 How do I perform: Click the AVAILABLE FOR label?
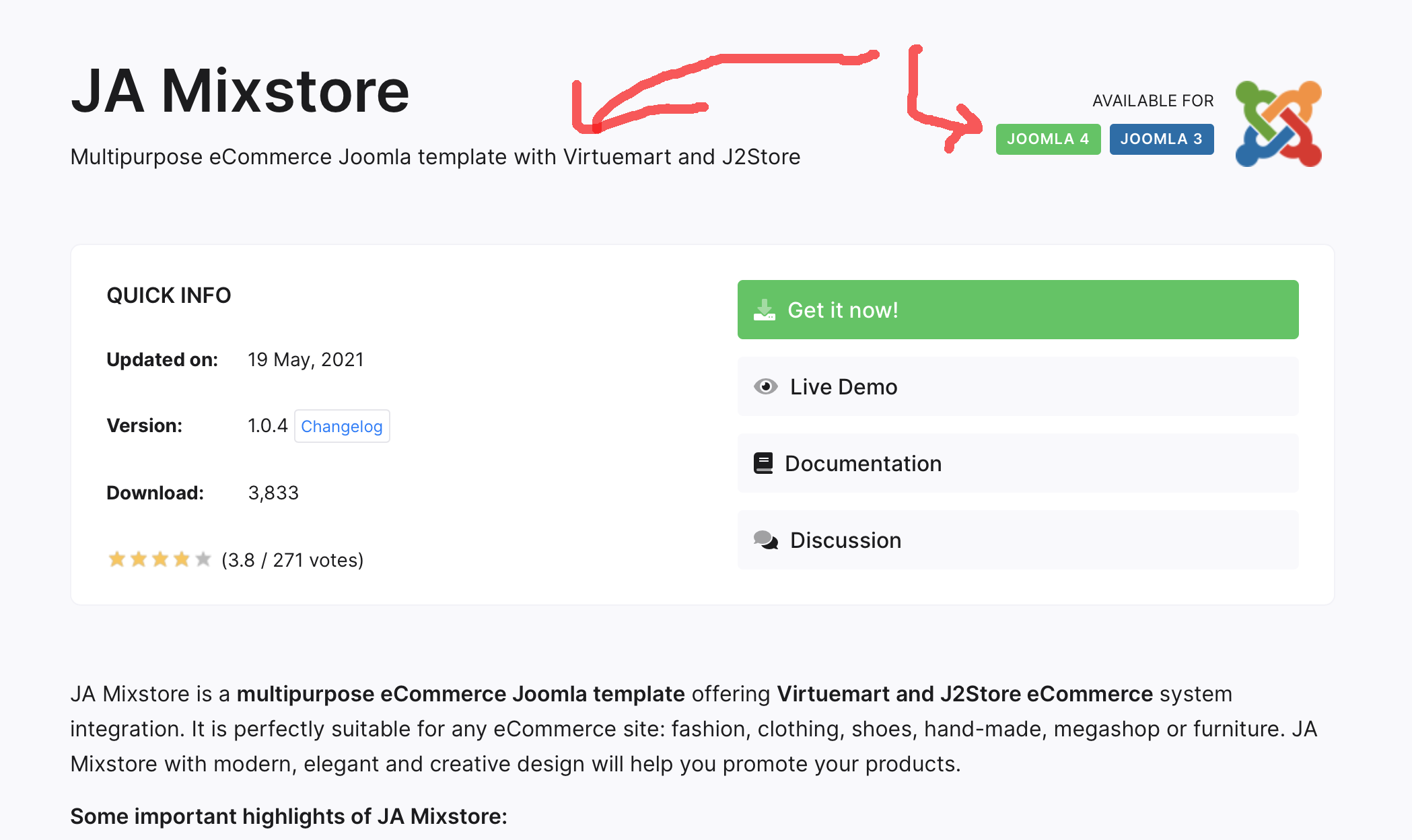[1153, 101]
